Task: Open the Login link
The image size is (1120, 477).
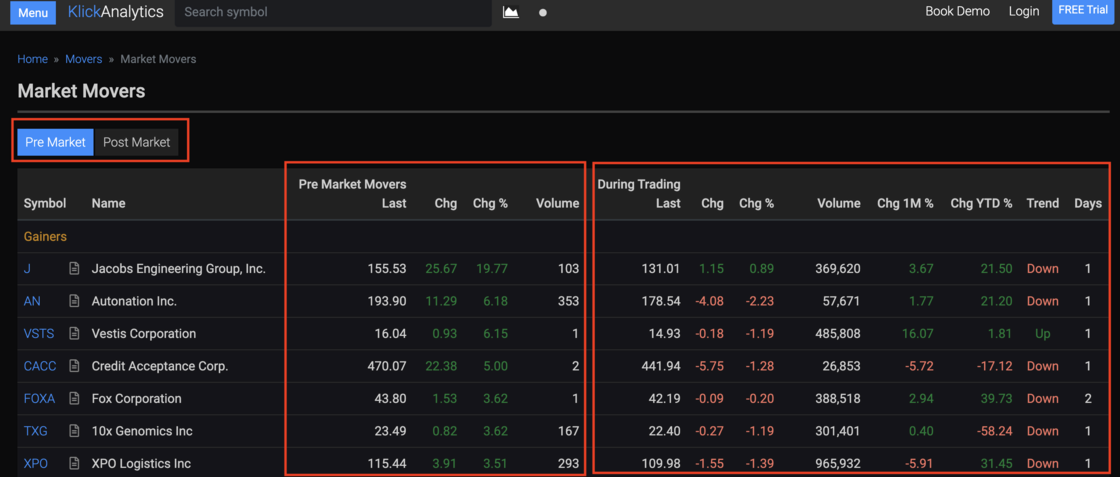Action: (x=1024, y=11)
